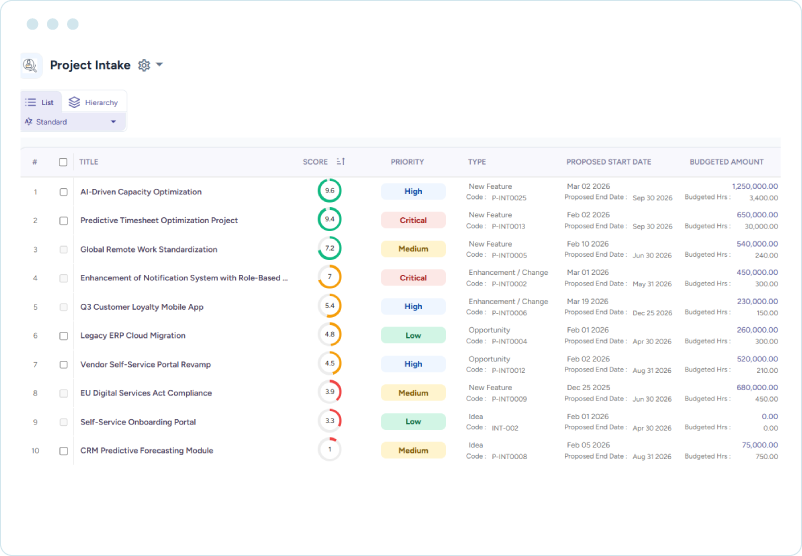Open EU Digital Services Act Compliance

pos(146,393)
